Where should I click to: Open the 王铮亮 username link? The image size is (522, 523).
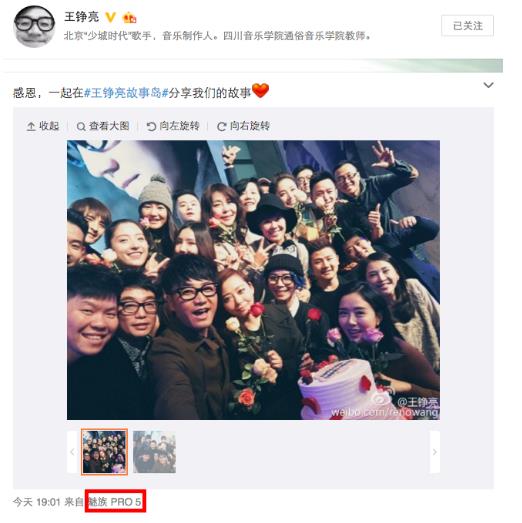81,17
